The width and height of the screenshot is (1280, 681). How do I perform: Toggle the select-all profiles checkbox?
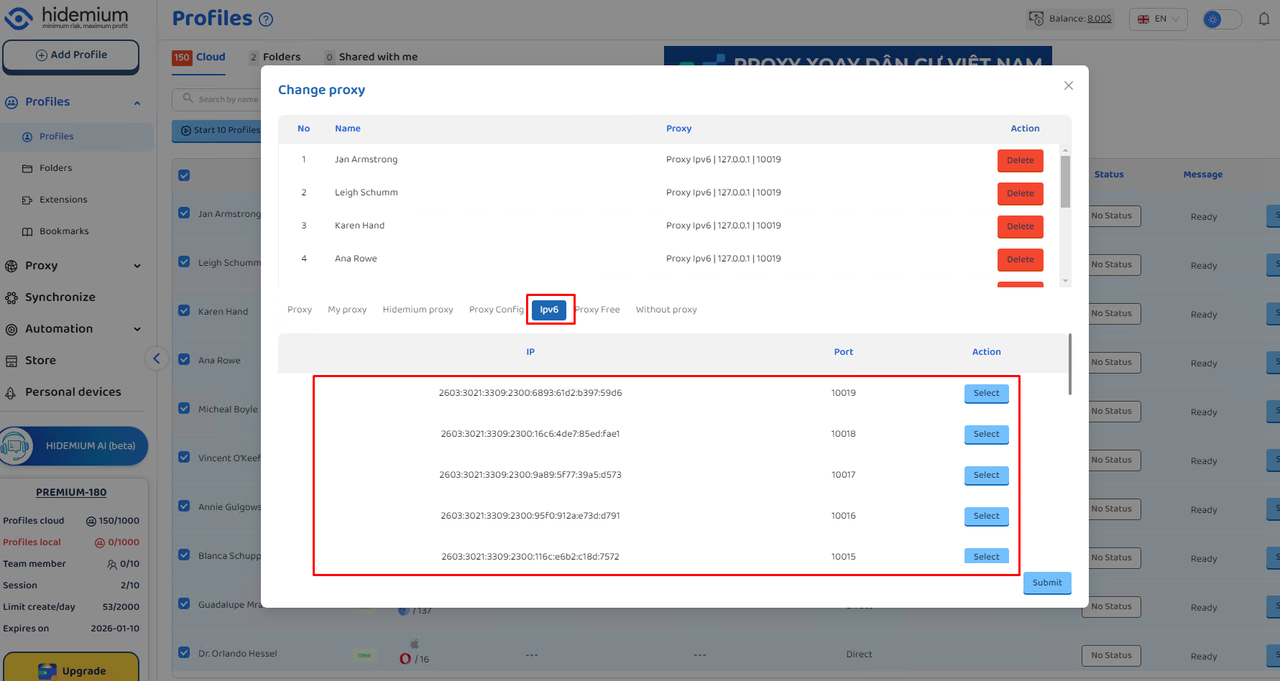184,175
